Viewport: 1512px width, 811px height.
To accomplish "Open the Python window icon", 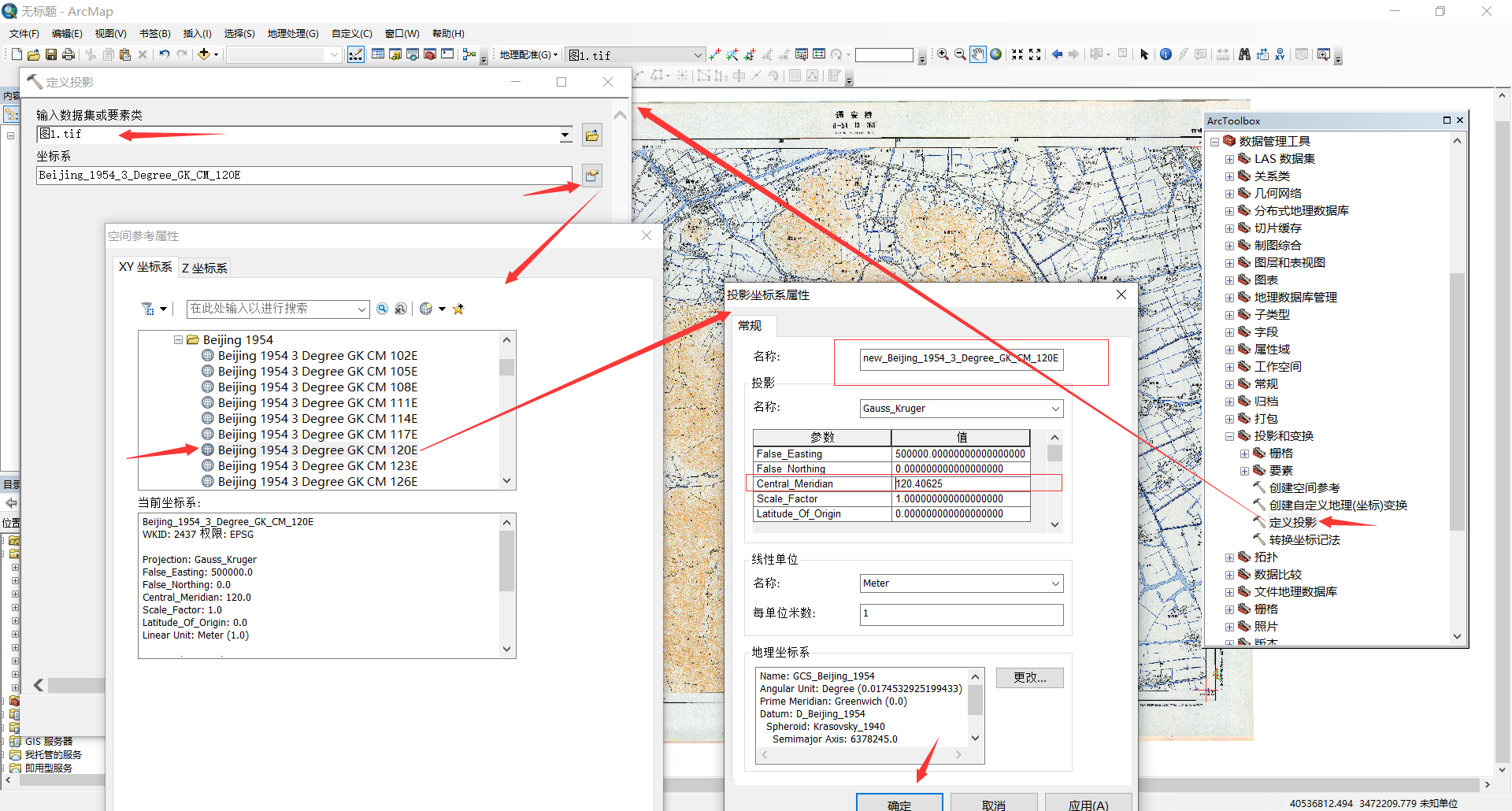I will point(447,54).
